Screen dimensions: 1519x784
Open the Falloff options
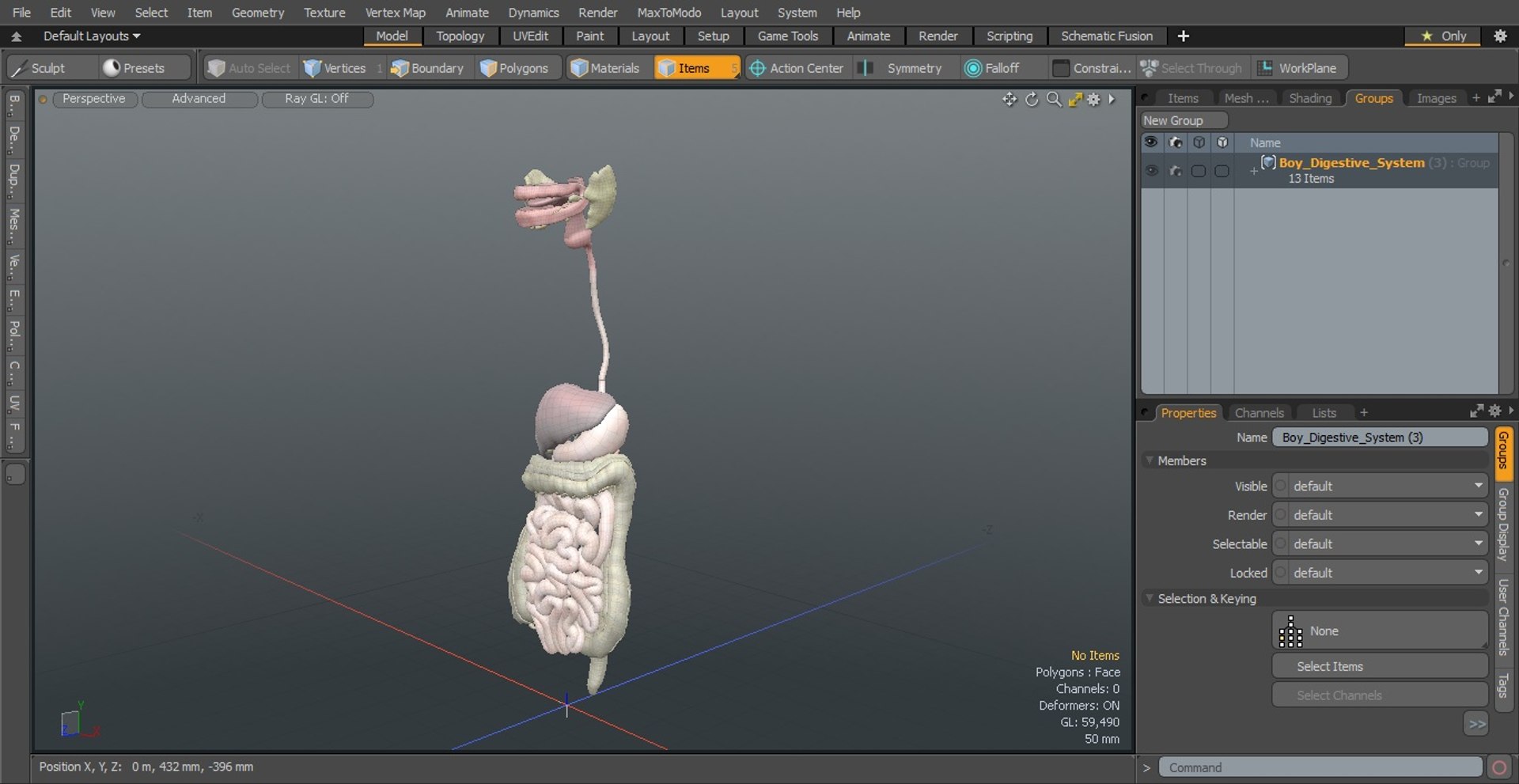[x=993, y=68]
